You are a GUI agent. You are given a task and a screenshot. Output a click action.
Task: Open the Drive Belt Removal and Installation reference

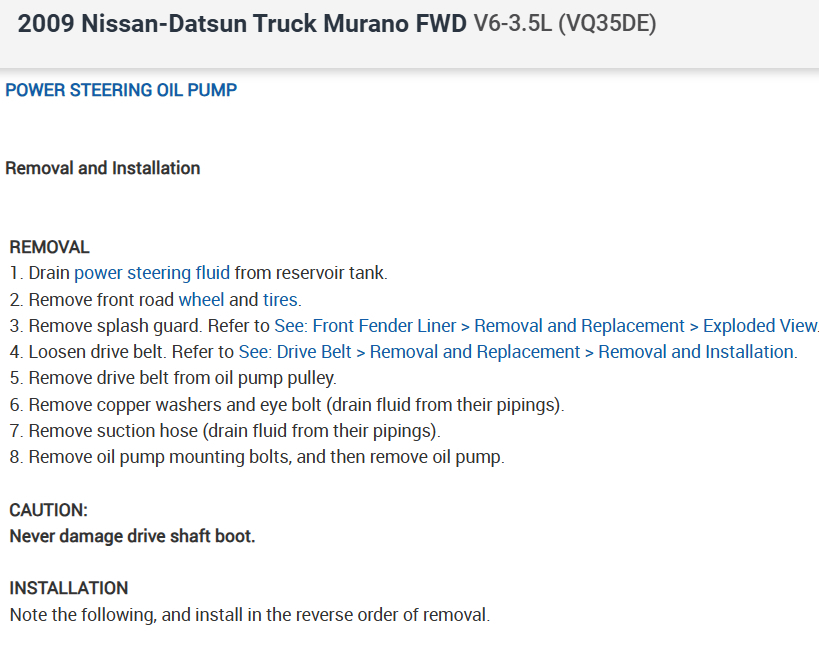coord(516,352)
